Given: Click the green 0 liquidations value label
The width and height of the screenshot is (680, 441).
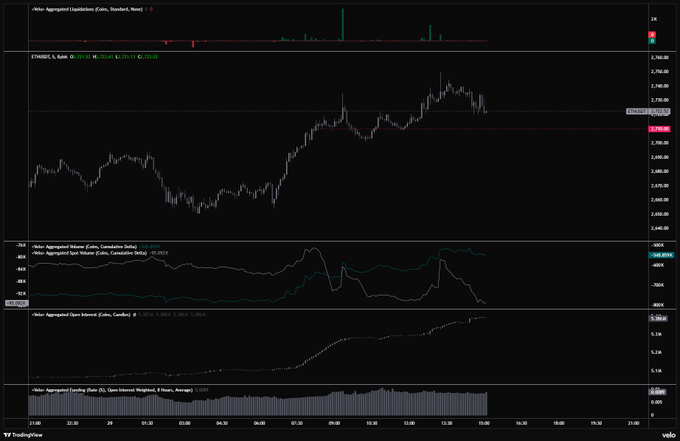Looking at the screenshot, I should point(652,41).
